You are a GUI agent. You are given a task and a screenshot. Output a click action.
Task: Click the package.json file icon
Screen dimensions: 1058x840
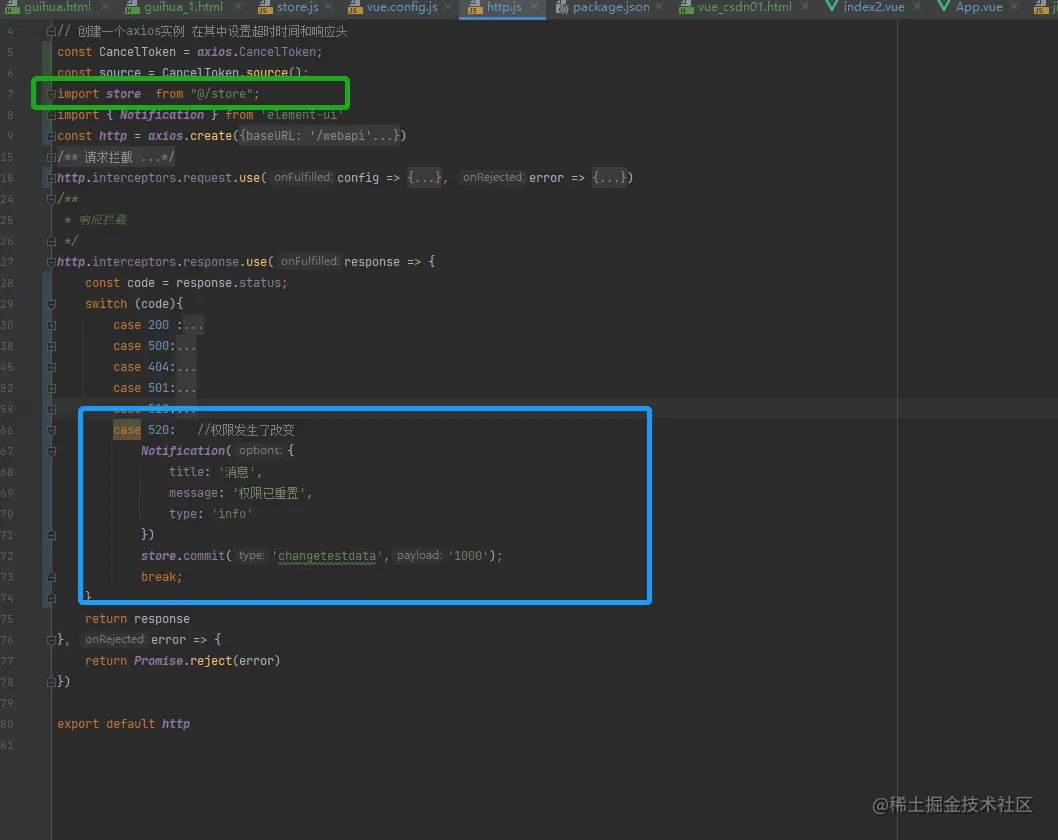point(561,7)
